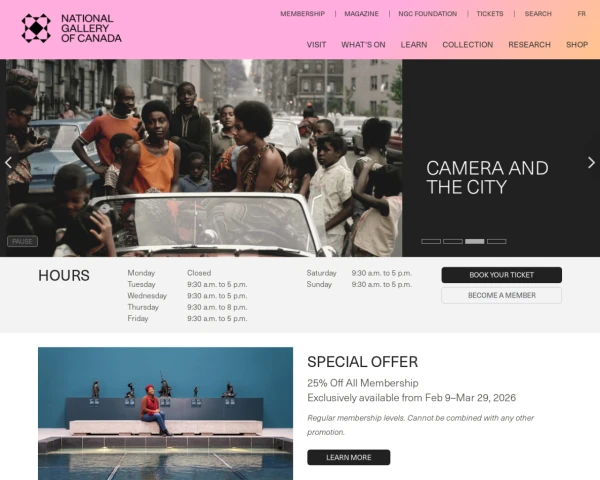Image resolution: width=600 pixels, height=480 pixels.
Task: Go to previous slide with left arrow
Action: 8,163
